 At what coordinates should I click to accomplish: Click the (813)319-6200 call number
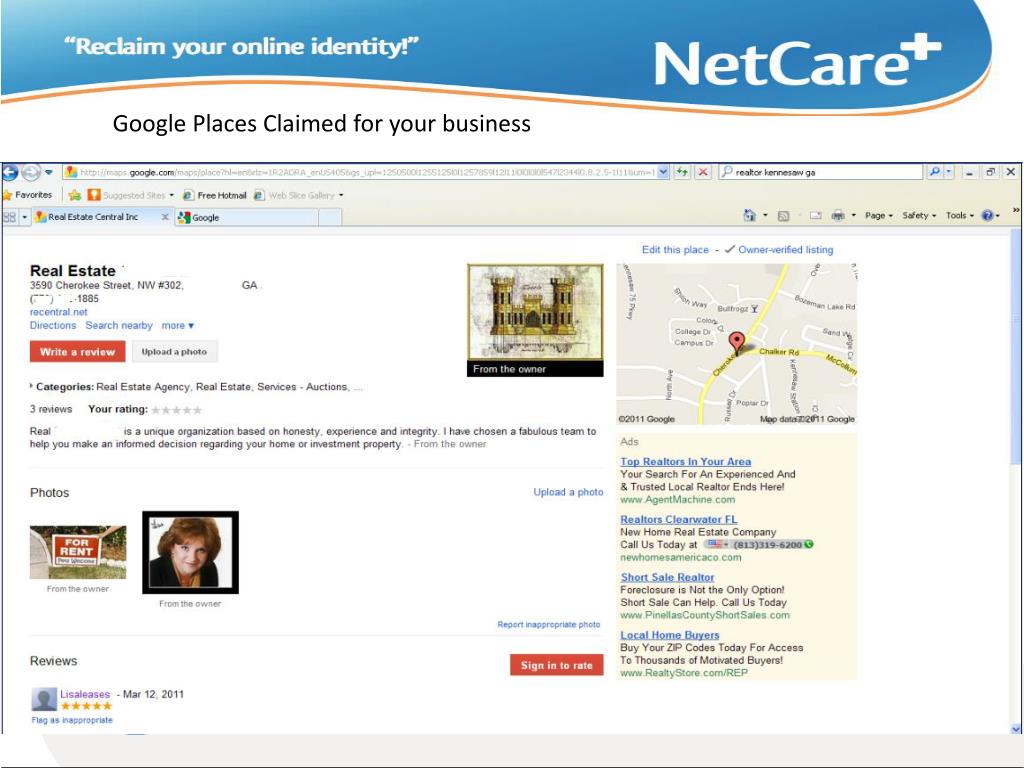coord(760,545)
